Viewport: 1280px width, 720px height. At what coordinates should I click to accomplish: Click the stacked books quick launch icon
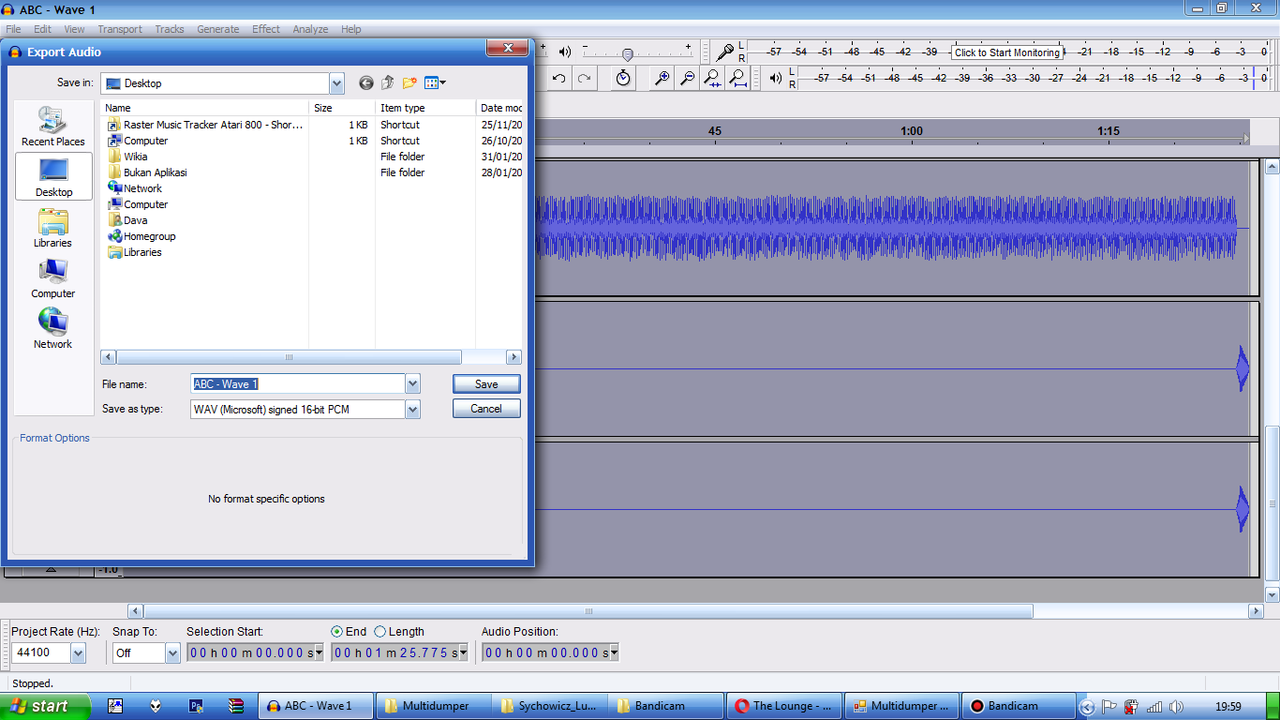point(235,706)
